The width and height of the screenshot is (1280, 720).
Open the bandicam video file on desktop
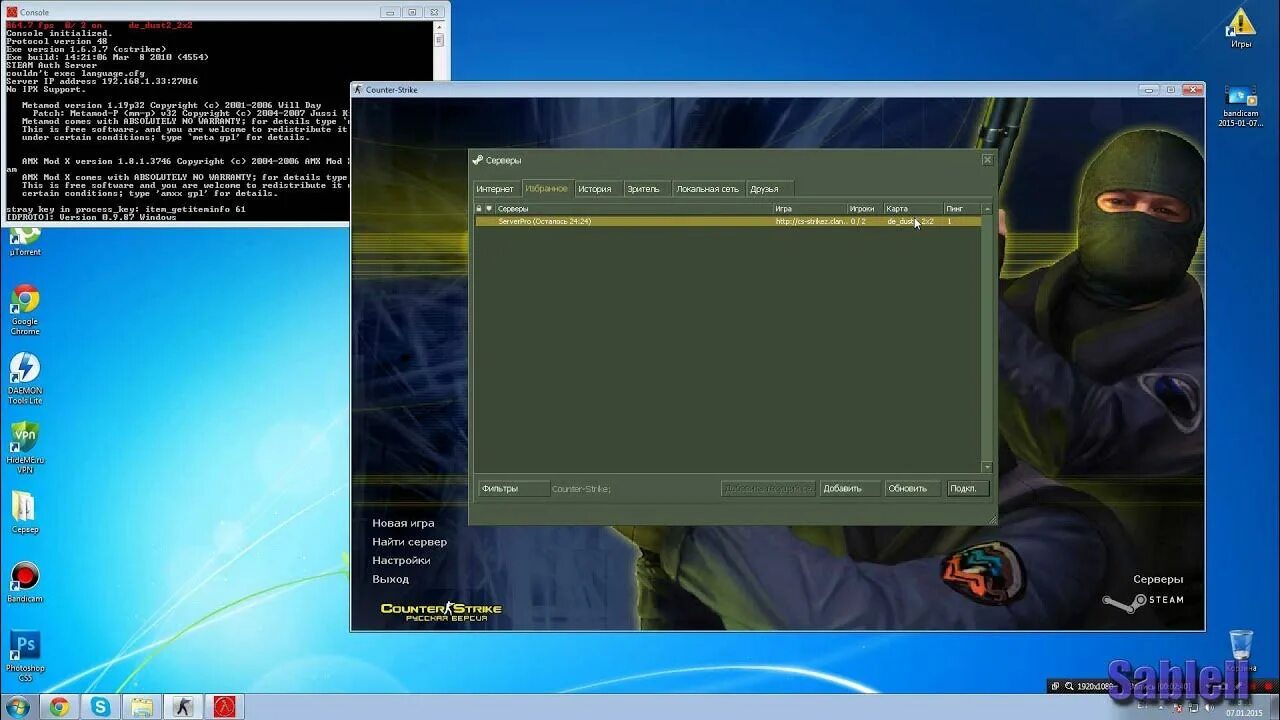1241,103
